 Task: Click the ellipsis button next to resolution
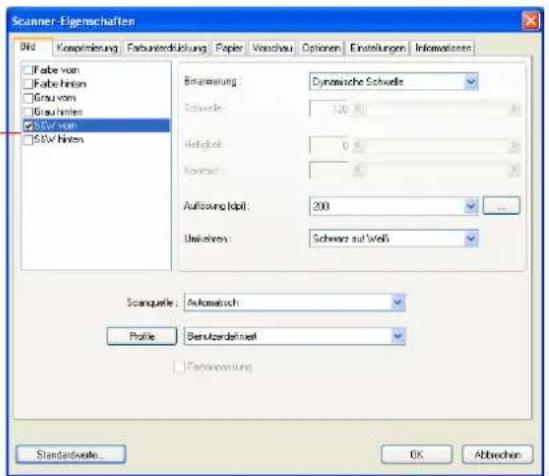pyautogui.click(x=501, y=205)
